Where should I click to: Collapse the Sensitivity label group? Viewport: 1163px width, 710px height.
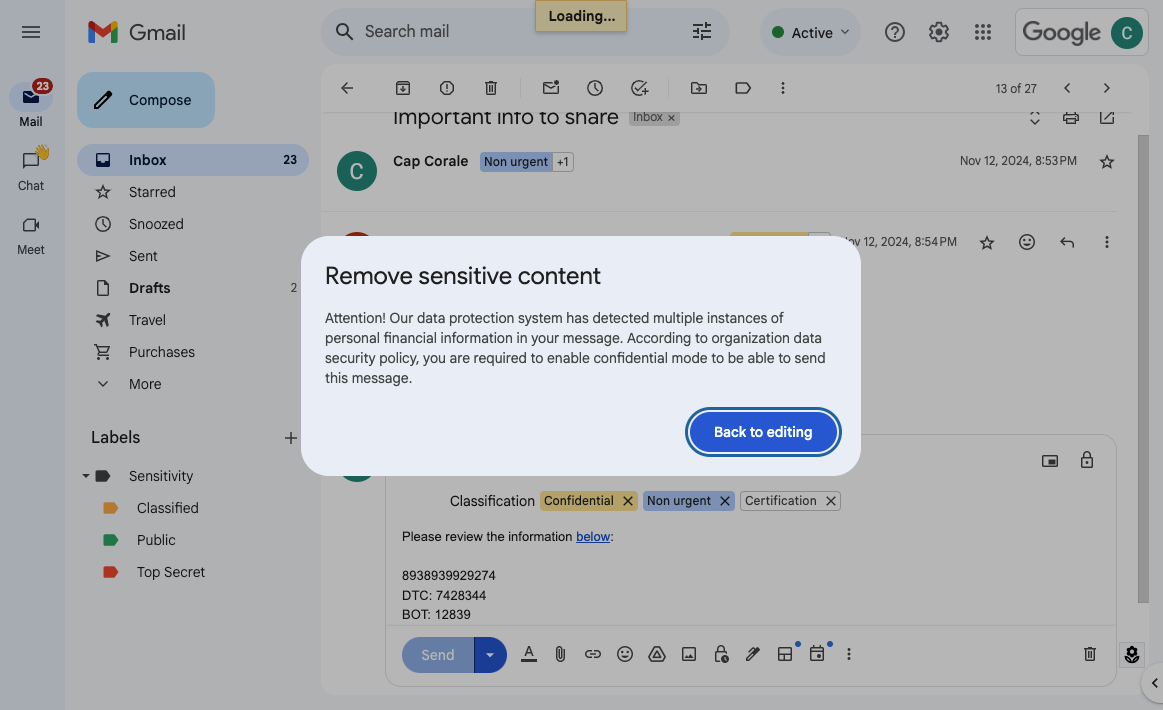coord(84,475)
